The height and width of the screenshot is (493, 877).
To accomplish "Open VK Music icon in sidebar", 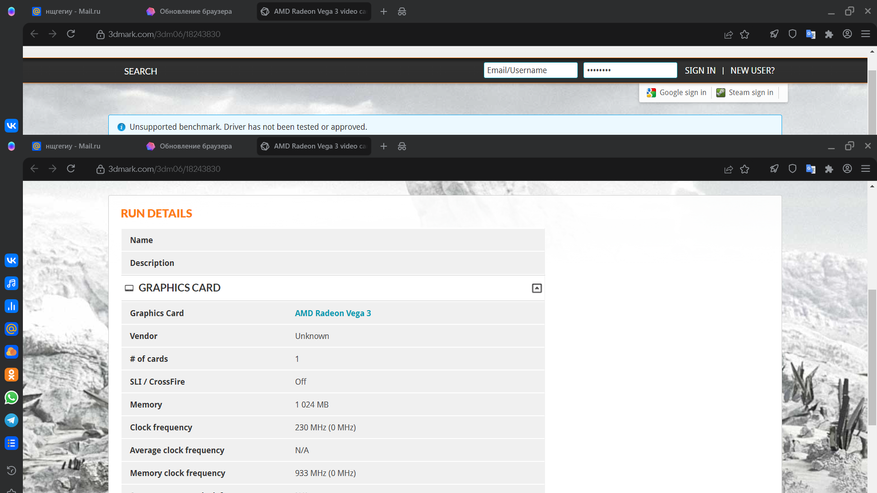I will click(11, 283).
